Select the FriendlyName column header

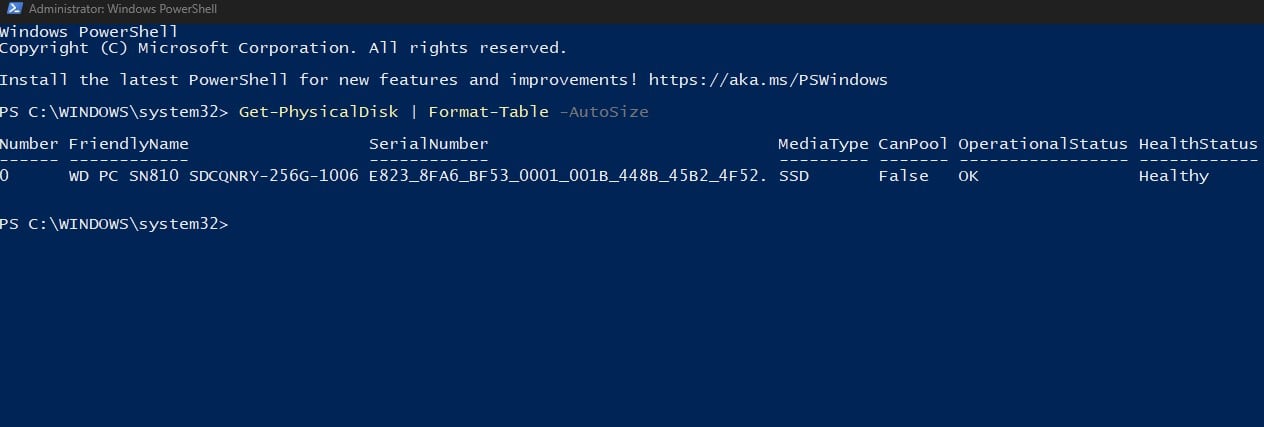pyautogui.click(x=128, y=144)
